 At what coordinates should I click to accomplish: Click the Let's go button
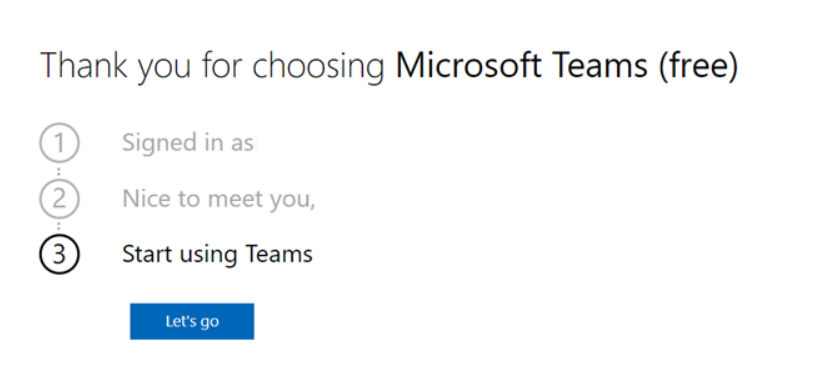coord(192,321)
